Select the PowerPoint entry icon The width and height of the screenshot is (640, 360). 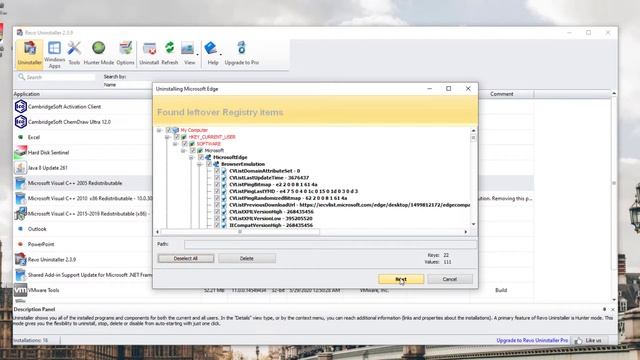click(x=20, y=244)
